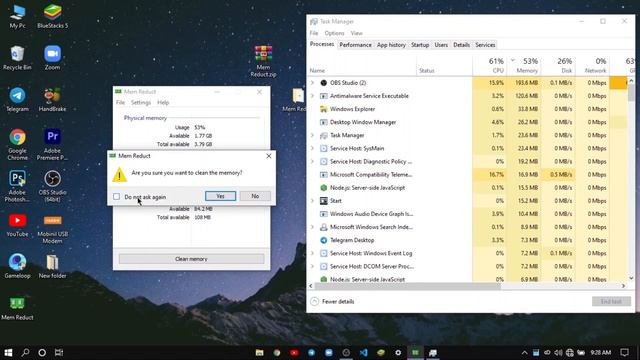Image resolution: width=640 pixels, height=360 pixels.
Task: Confirm memory cleaning with Yes
Action: tap(220, 196)
